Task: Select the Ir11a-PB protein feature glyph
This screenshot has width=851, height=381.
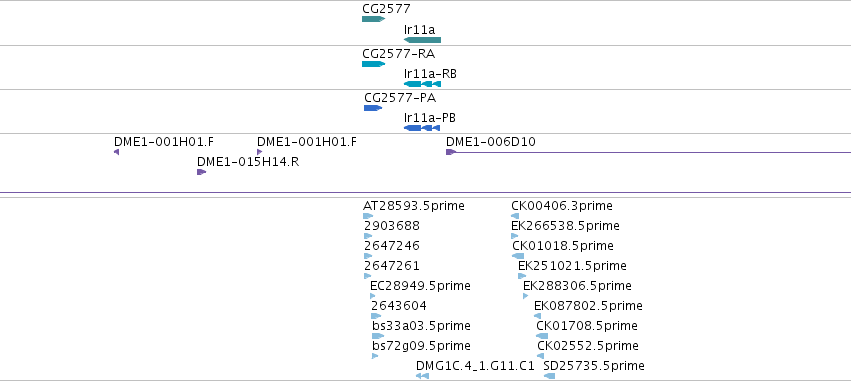Action: click(422, 128)
